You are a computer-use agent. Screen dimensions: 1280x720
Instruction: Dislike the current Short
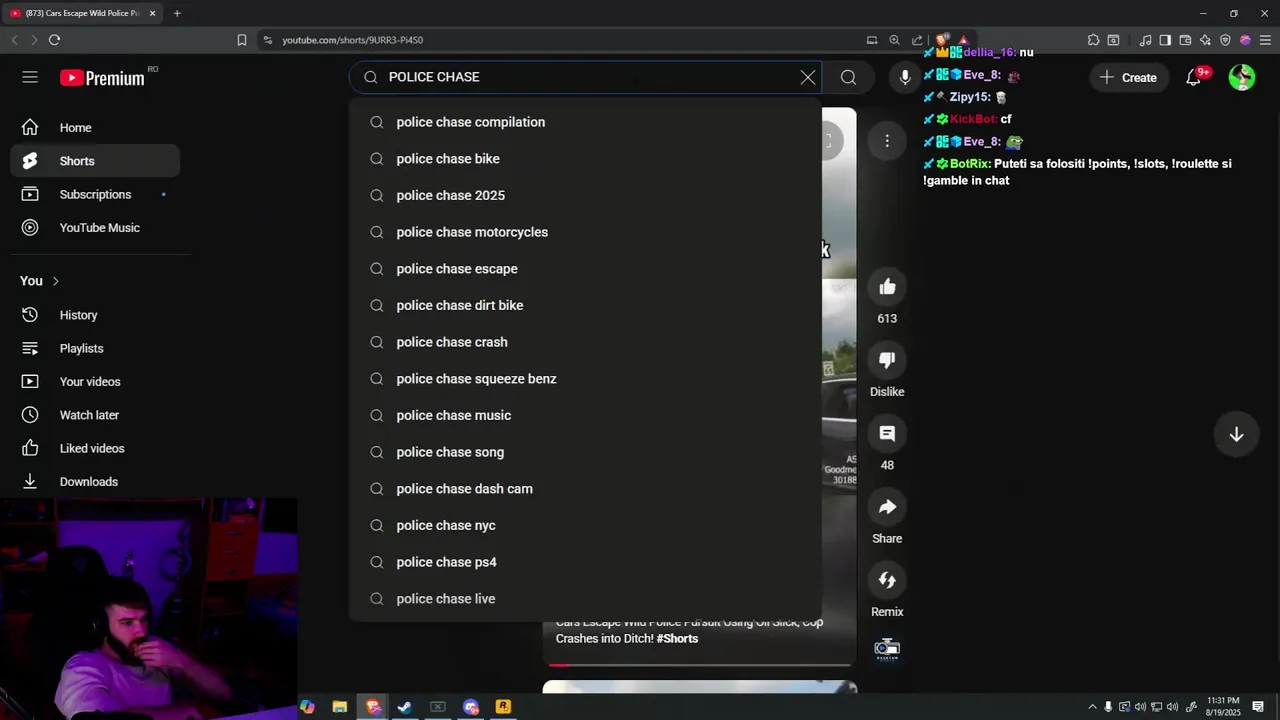887,360
